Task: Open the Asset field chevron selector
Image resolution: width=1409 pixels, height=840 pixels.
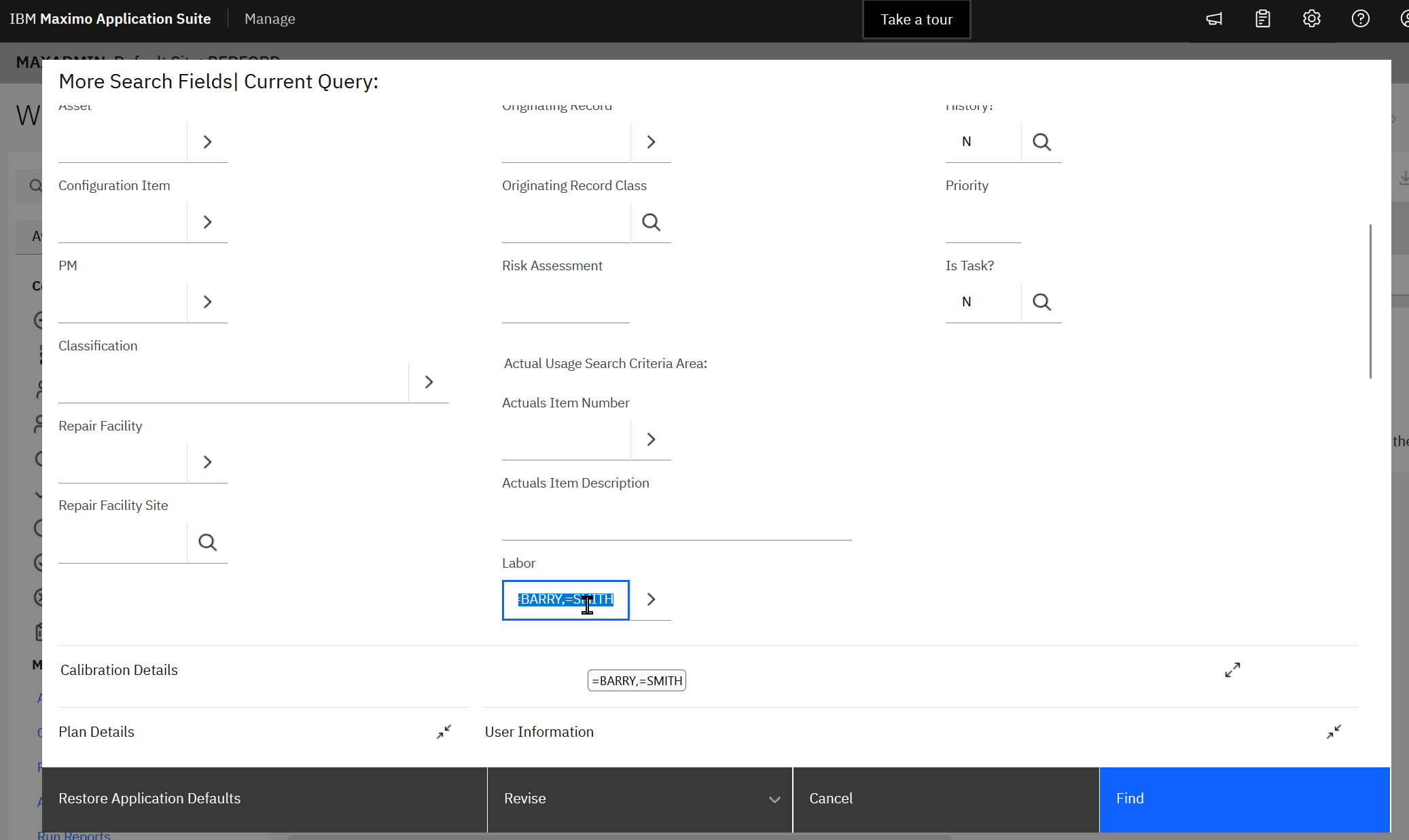Action: (207, 141)
